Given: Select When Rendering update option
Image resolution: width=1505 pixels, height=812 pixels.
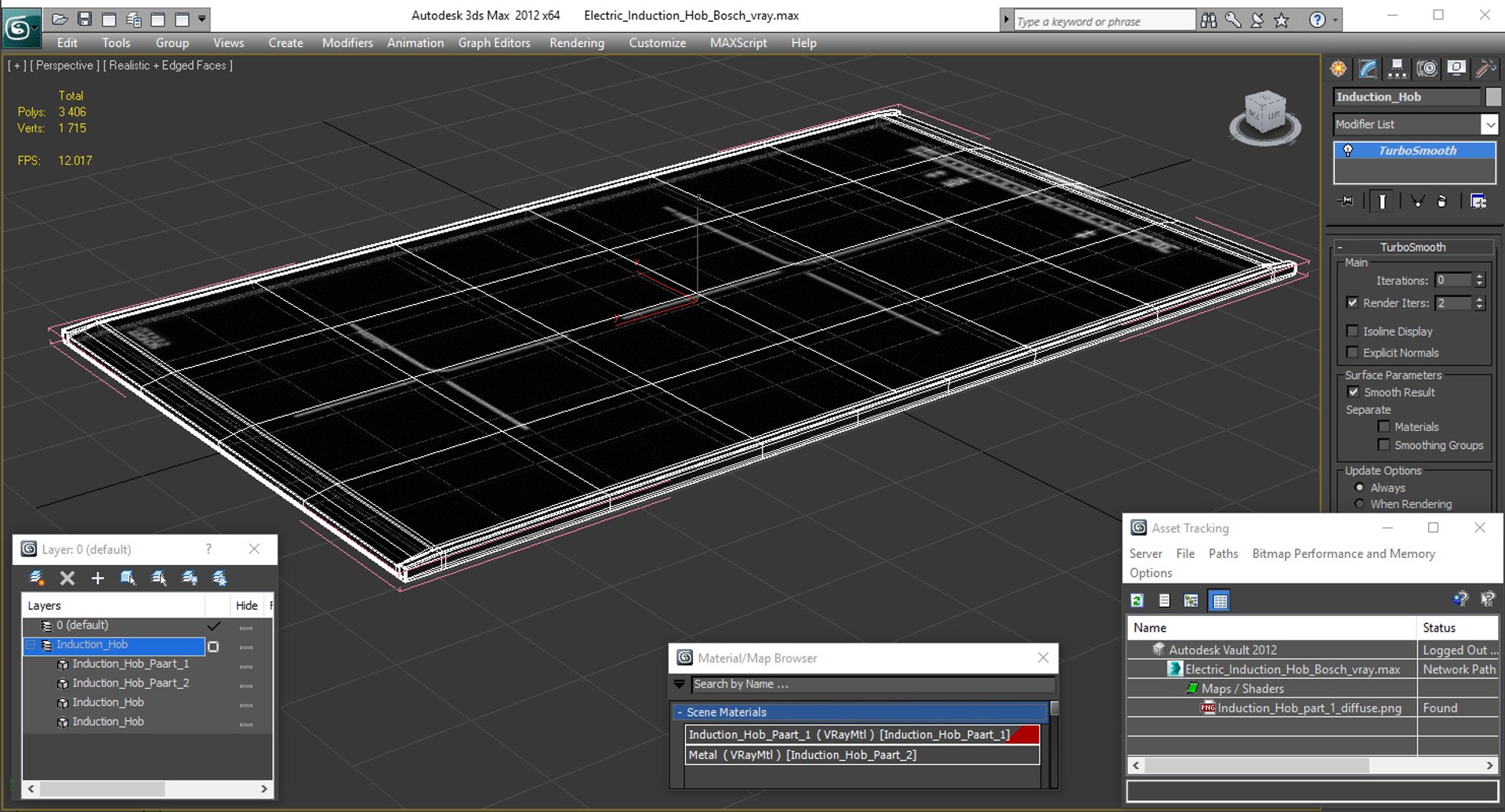Looking at the screenshot, I should click(x=1359, y=504).
